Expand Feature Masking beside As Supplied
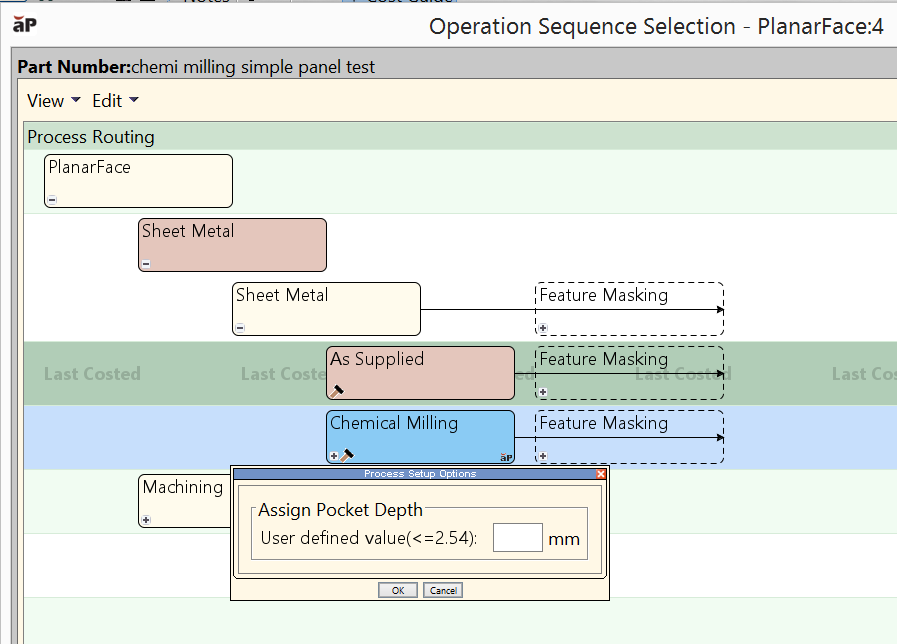 coord(543,392)
